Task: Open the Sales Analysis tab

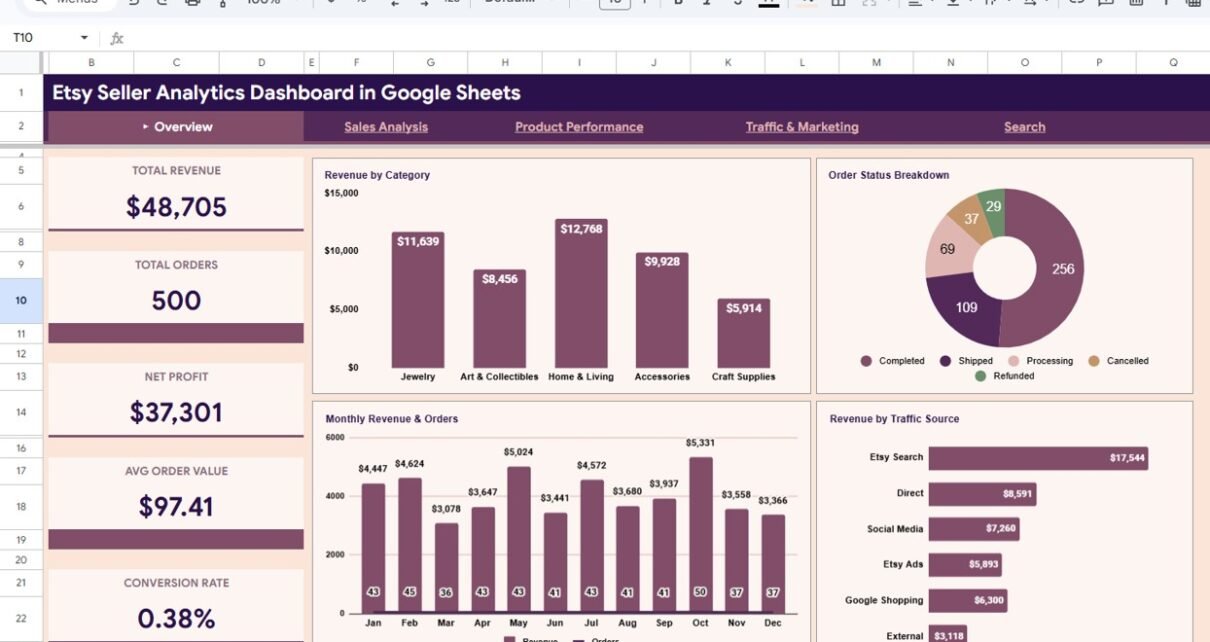Action: coord(386,127)
